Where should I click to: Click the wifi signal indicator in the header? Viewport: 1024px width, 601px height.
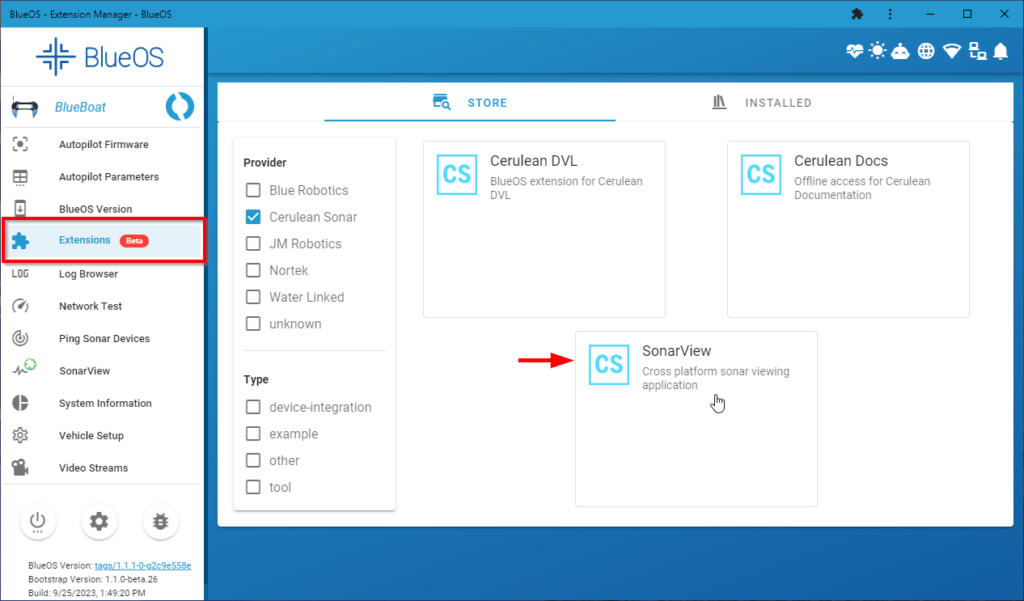click(950, 50)
